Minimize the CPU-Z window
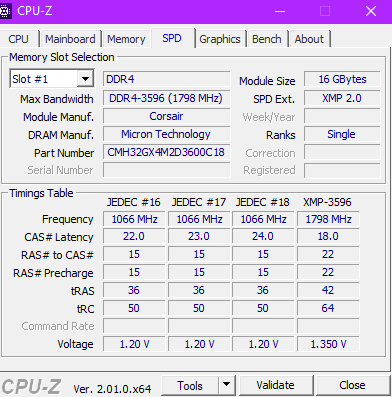Viewport: 392px width, 397px height. click(x=280, y=12)
